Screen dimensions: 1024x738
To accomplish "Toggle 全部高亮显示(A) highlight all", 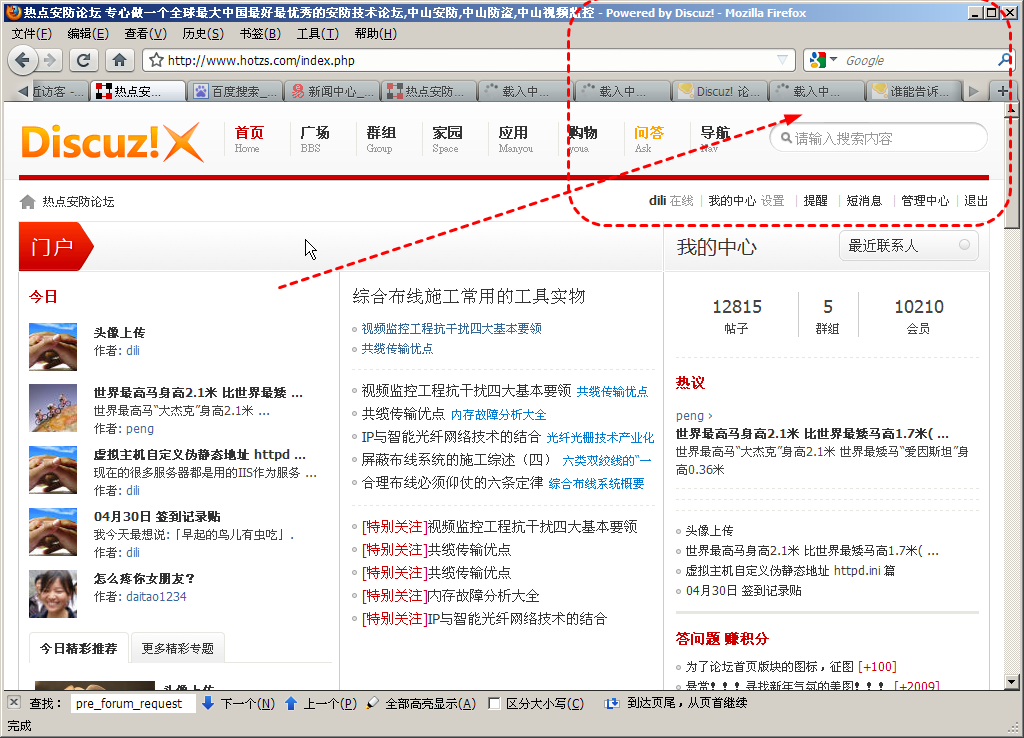I will point(421,703).
